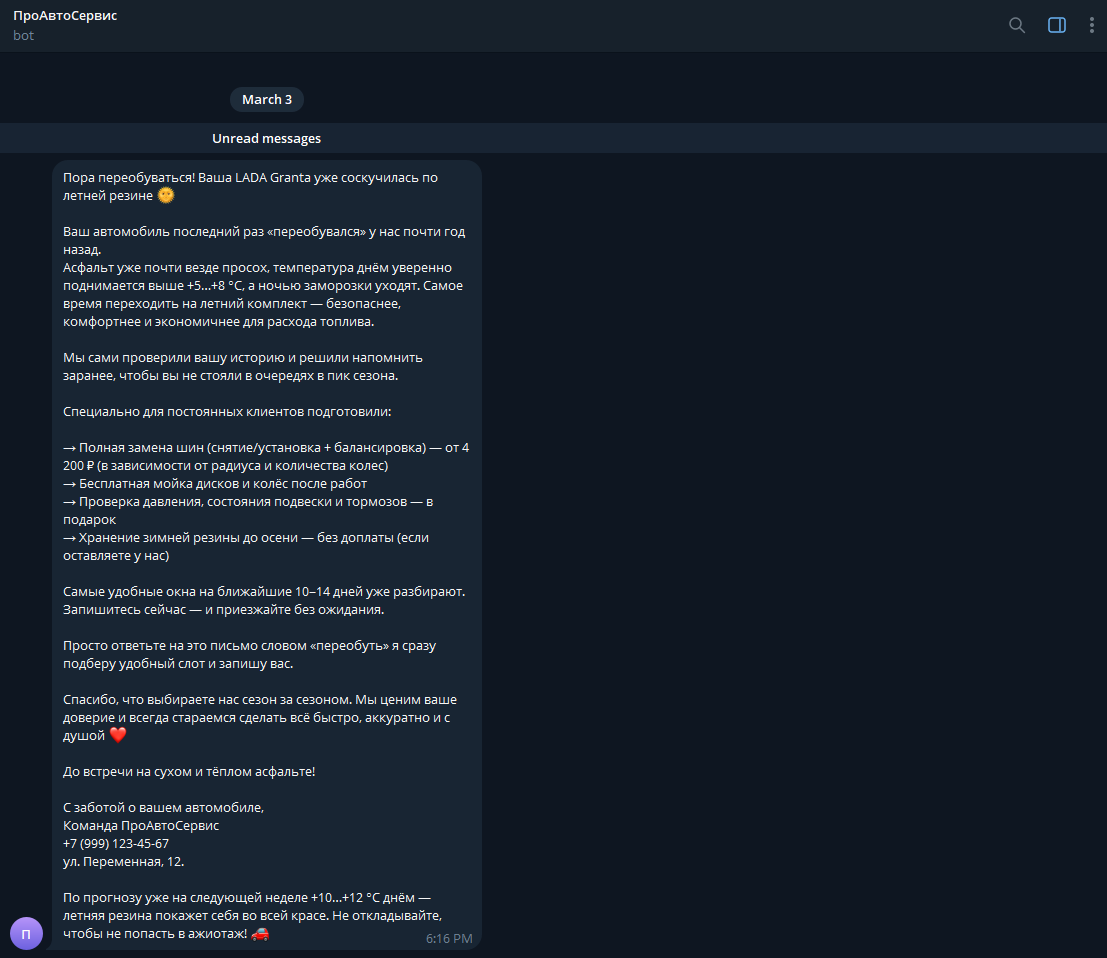Viewport: 1107px width, 958px height.
Task: Click the red car emoji at message end
Action: point(260,933)
